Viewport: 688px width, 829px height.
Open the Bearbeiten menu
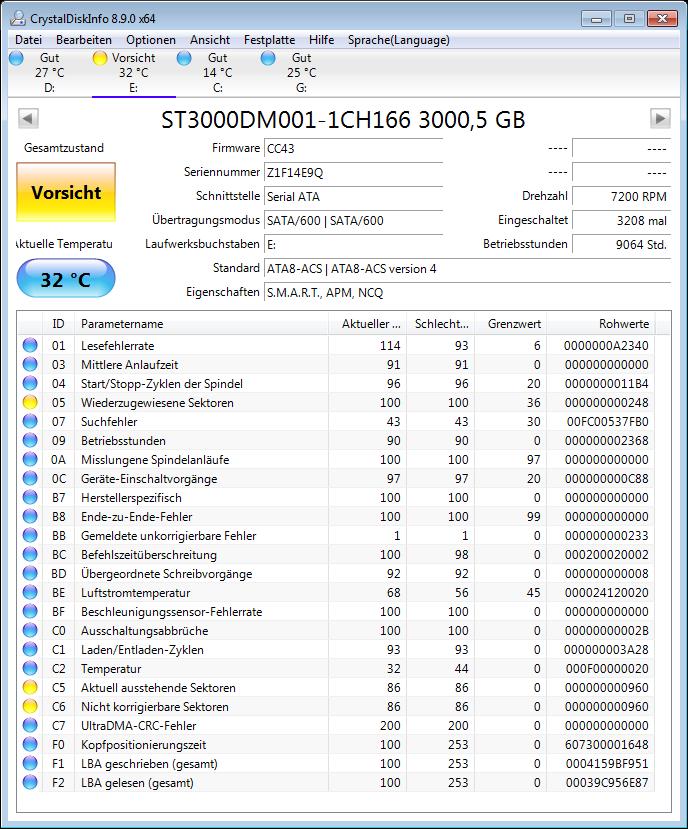[x=84, y=40]
